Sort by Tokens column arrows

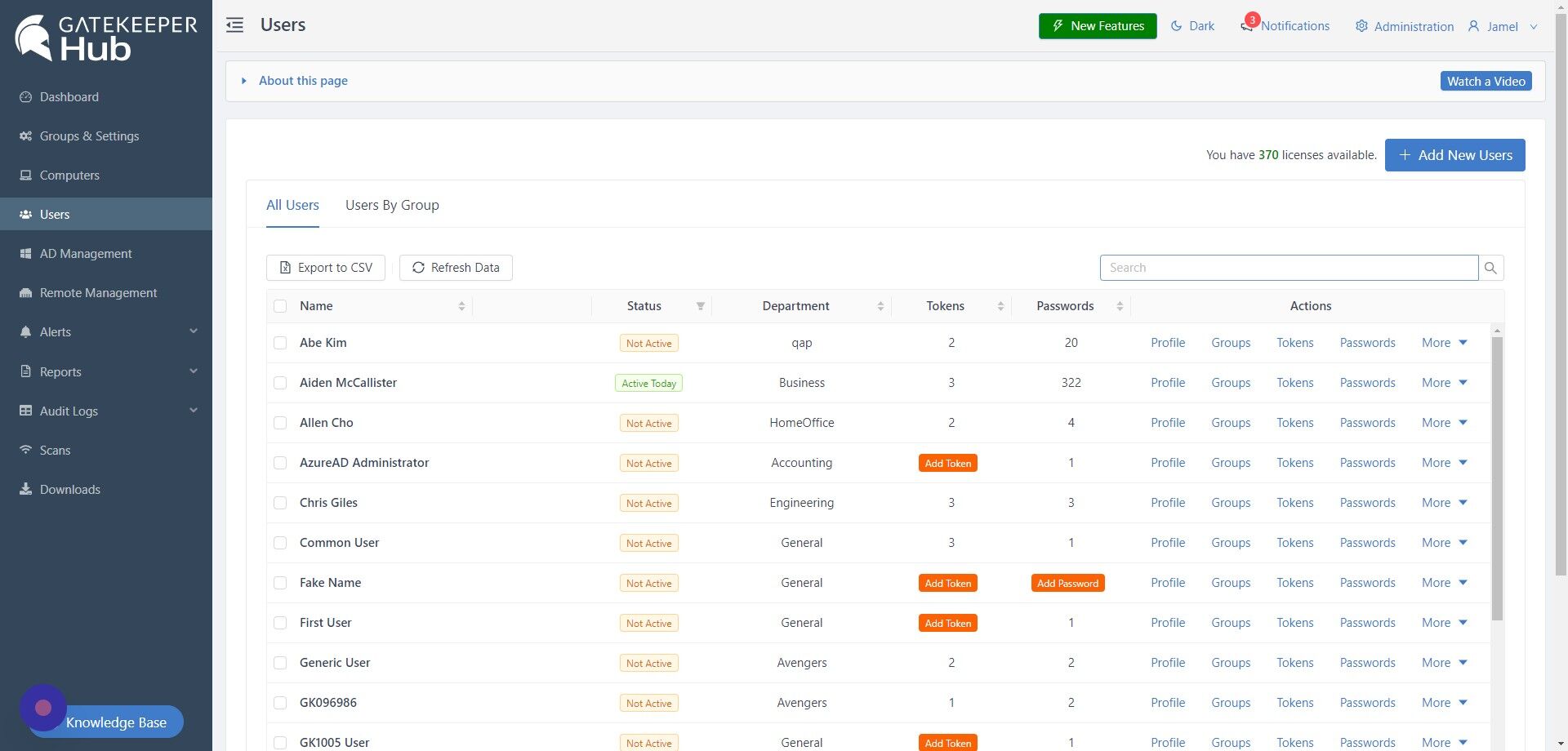point(1000,306)
